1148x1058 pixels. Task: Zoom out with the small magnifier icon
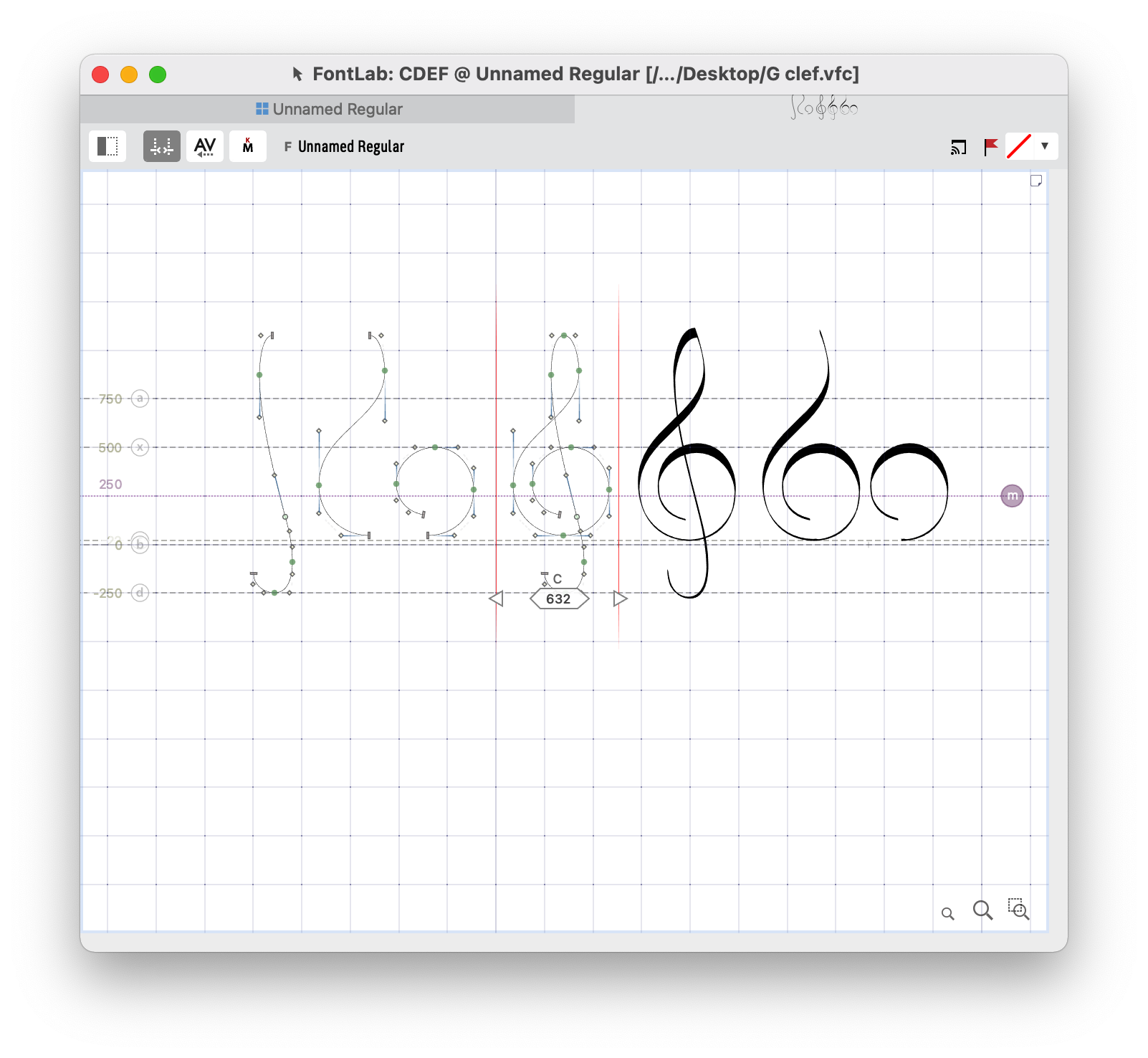[x=948, y=914]
